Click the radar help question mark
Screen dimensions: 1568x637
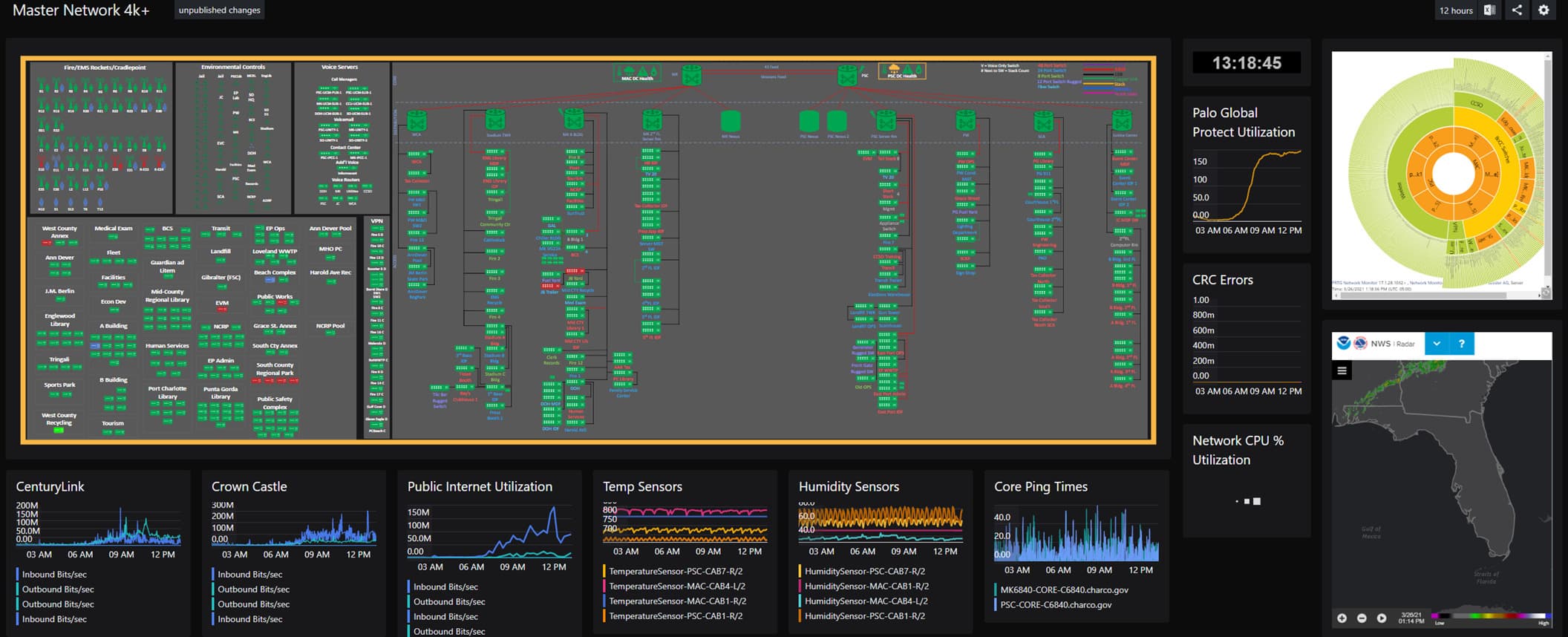click(1461, 344)
